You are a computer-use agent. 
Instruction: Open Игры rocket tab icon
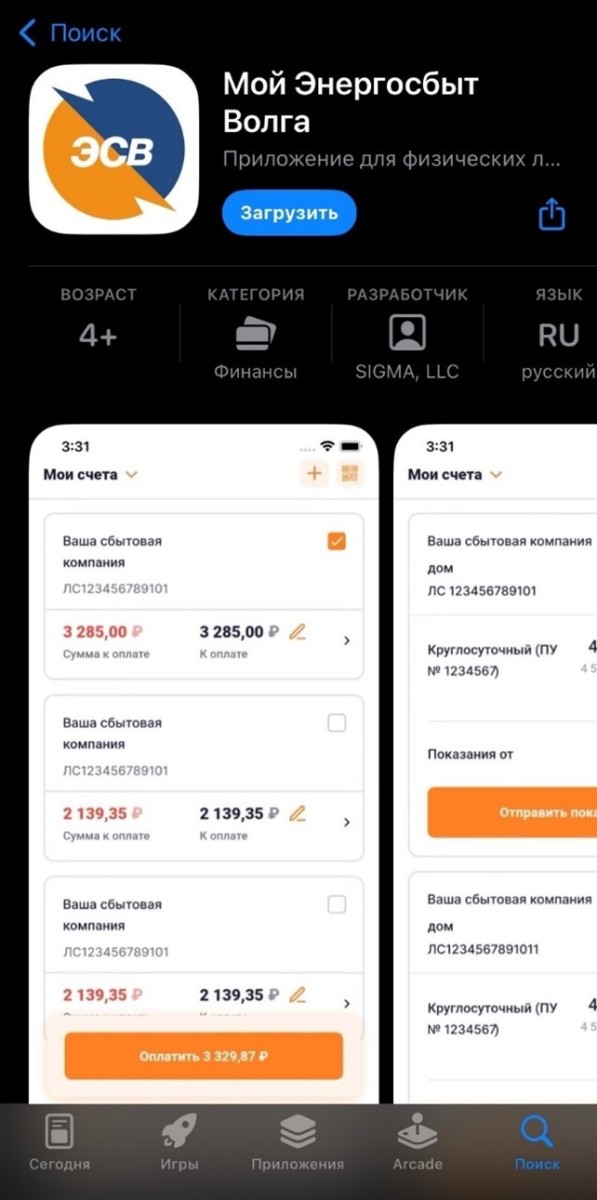point(179,1132)
